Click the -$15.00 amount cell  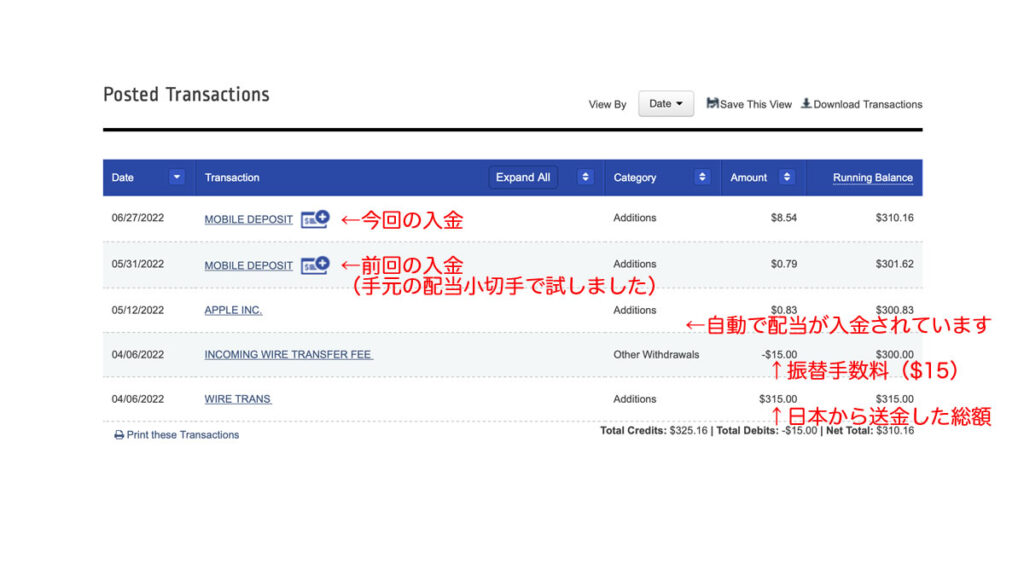click(x=779, y=355)
